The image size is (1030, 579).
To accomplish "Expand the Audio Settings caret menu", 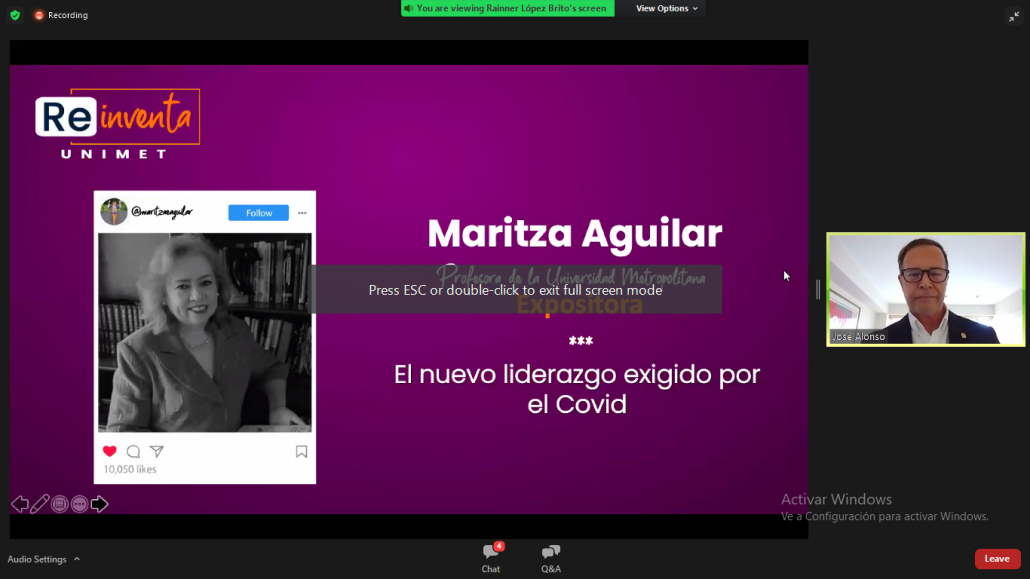I will coord(77,559).
